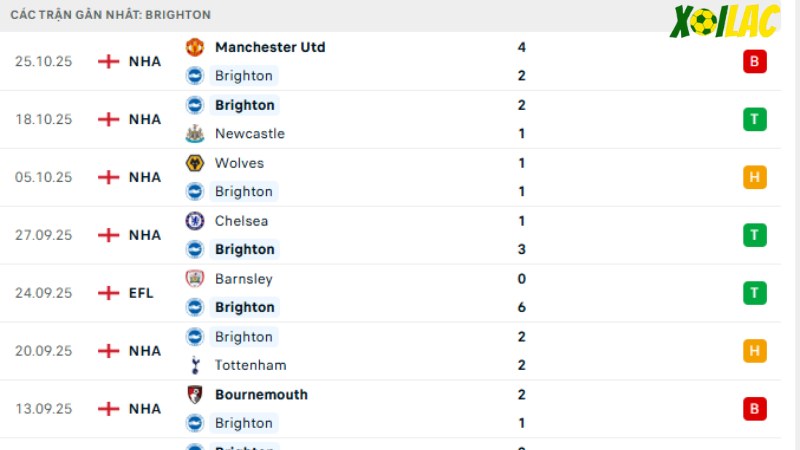Click the Tottenham club crest
Viewport: 800px width, 450px height.
point(194,365)
